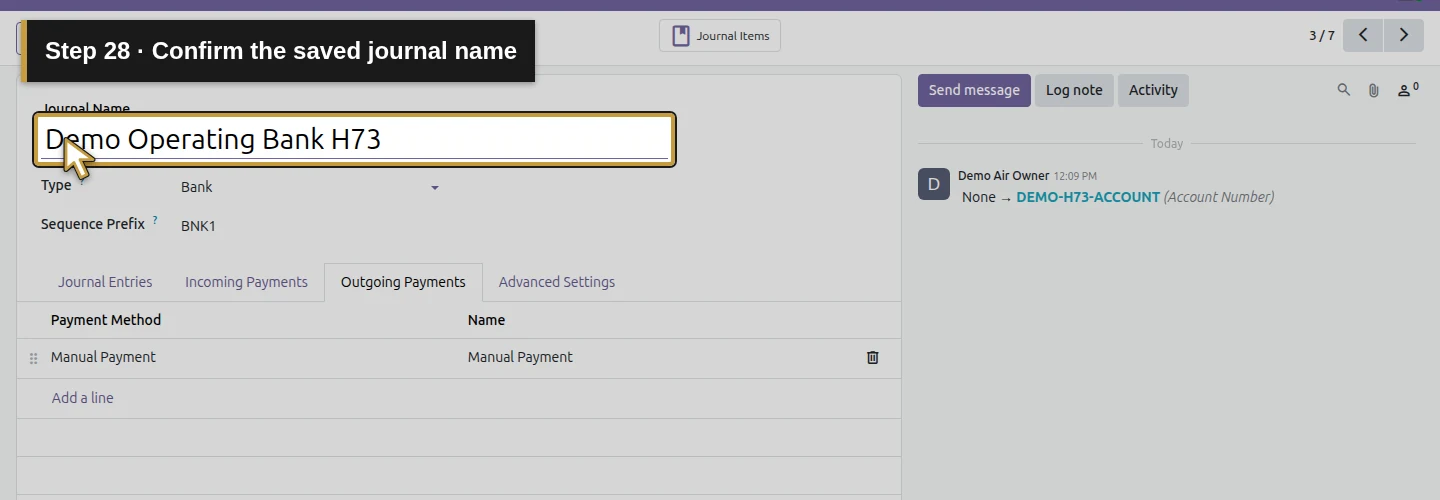Screen dimensions: 1440x500
Task: Switch to the Incoming Payments tab
Action: pyautogui.click(x=246, y=282)
